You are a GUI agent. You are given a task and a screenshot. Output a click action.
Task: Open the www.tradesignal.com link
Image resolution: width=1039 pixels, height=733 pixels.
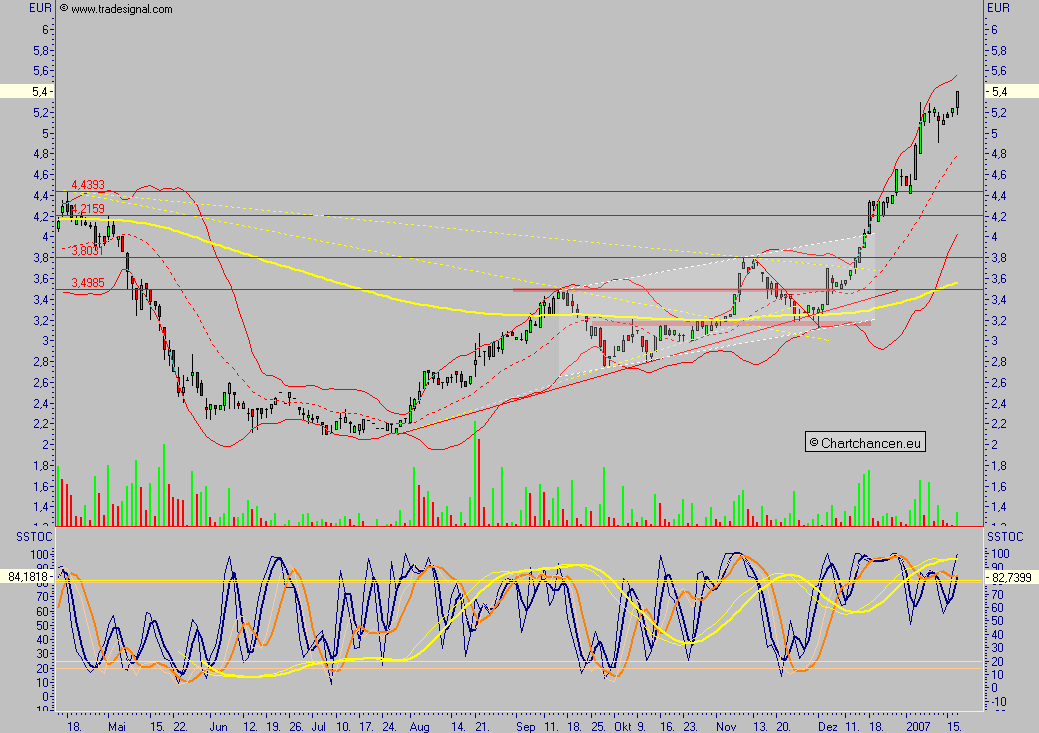click(121, 9)
